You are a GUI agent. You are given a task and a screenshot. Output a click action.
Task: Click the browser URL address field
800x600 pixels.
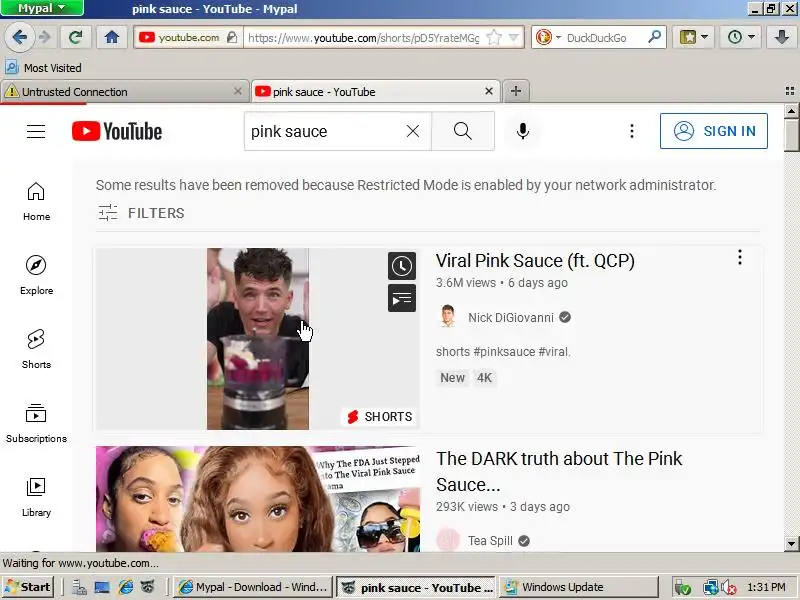[363, 38]
